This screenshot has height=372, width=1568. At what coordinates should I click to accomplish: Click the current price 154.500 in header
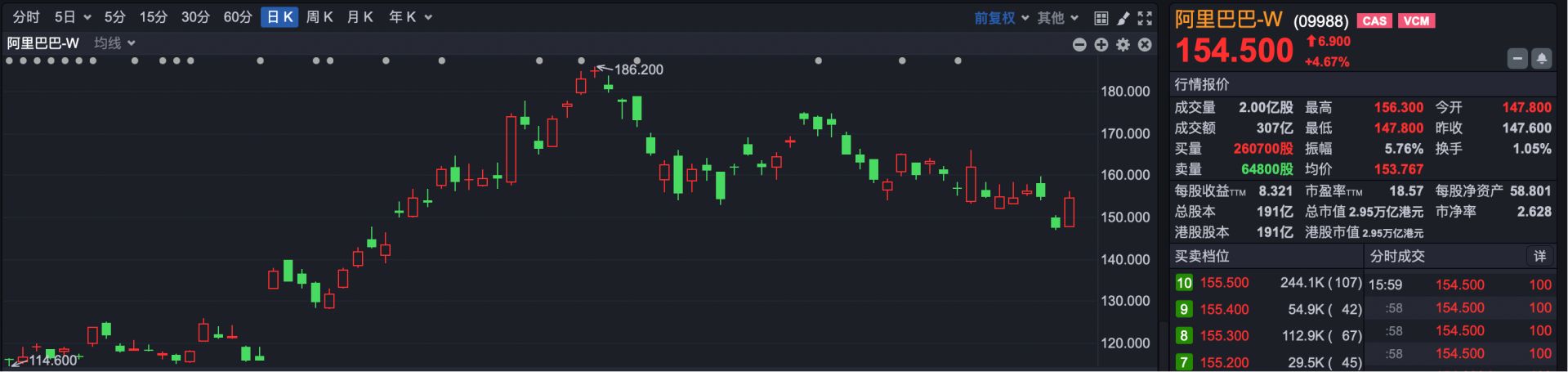click(1234, 52)
